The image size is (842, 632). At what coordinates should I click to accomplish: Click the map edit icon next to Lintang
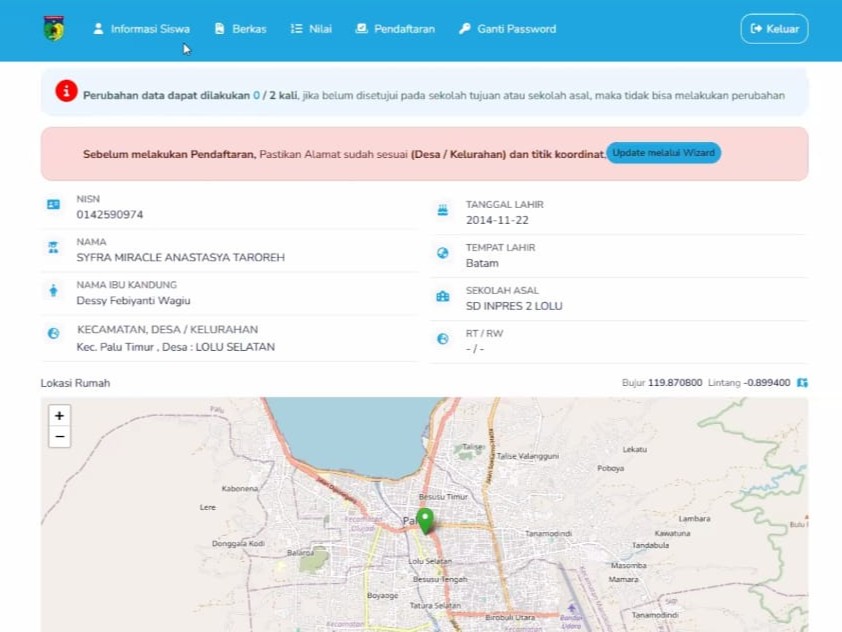click(802, 383)
